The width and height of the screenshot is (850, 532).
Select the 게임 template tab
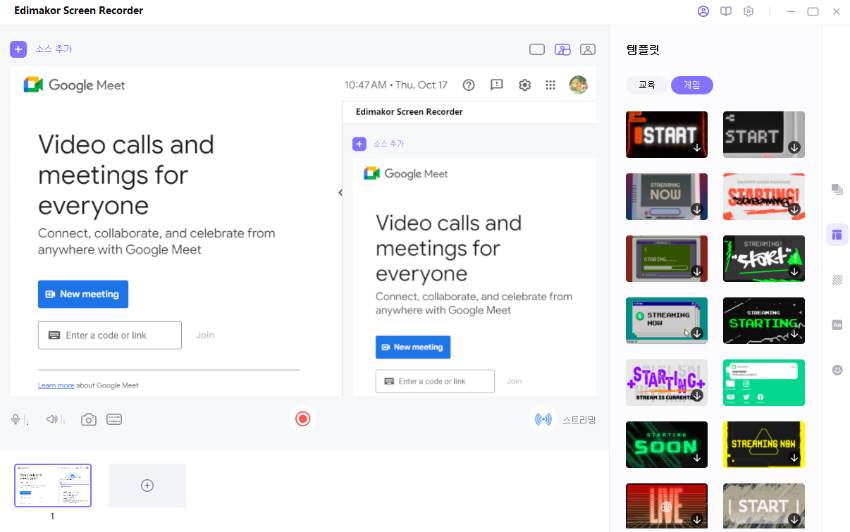pyautogui.click(x=691, y=85)
